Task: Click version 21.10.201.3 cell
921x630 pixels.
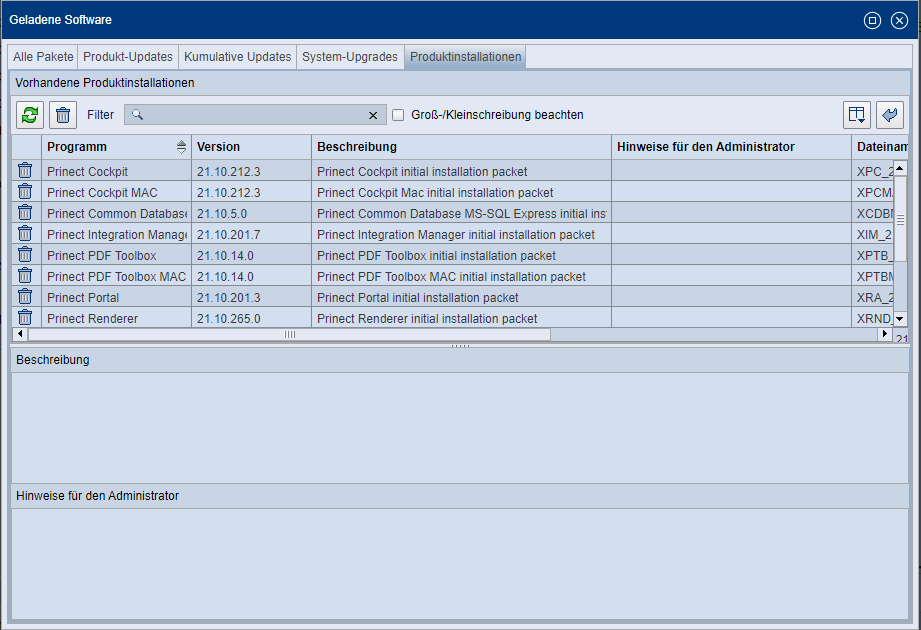Action: click(251, 298)
